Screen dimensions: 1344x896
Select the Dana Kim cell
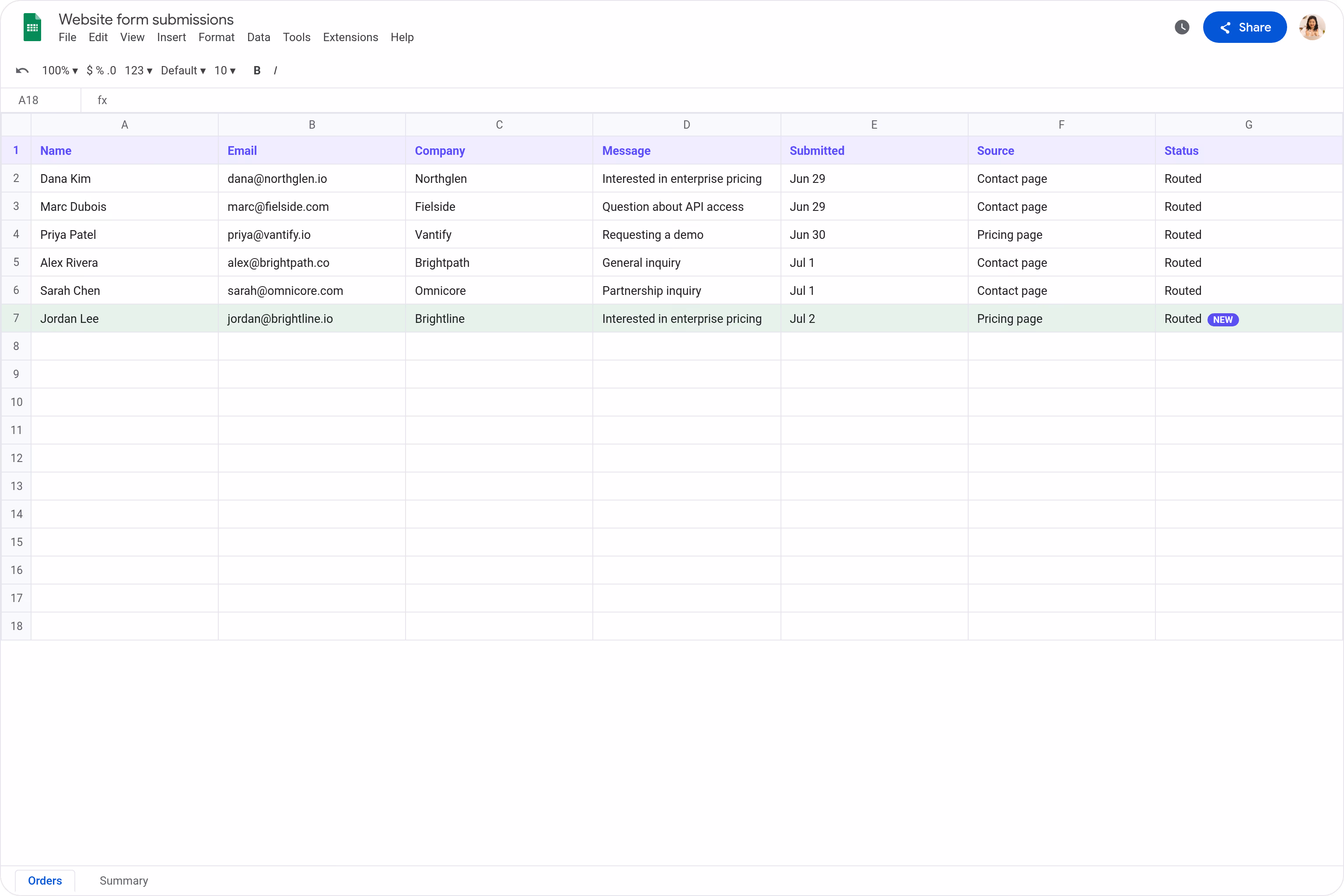125,178
